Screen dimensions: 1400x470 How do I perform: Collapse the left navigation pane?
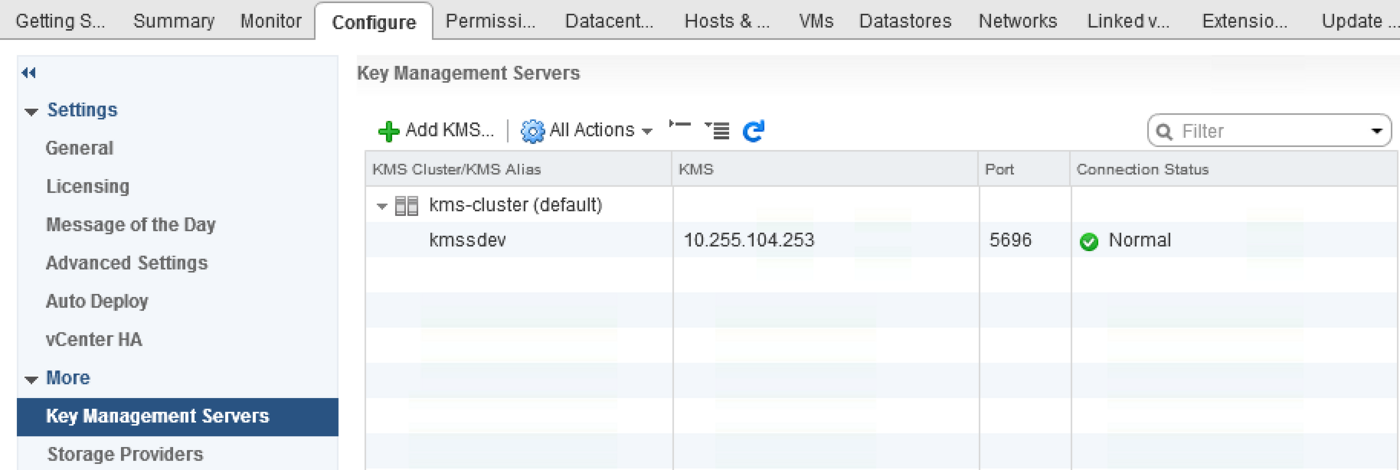click(x=28, y=73)
